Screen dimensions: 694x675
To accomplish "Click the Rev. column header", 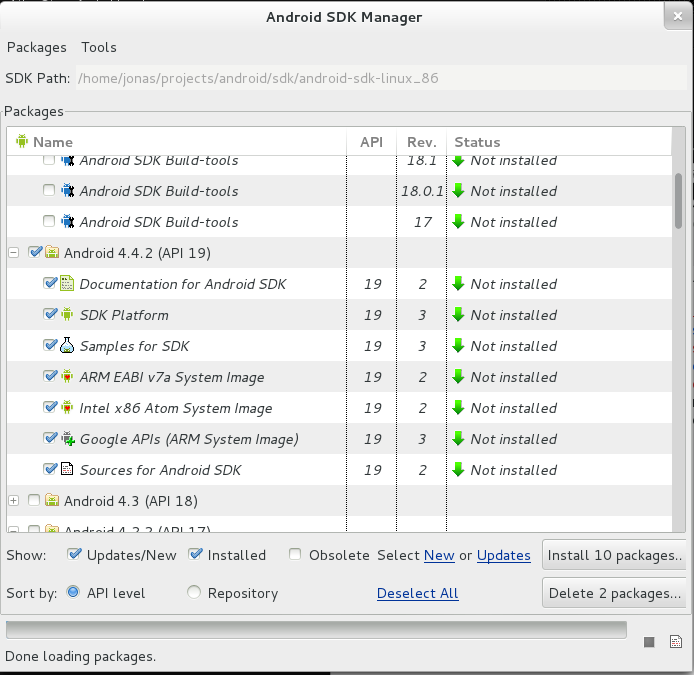I will [x=421, y=142].
